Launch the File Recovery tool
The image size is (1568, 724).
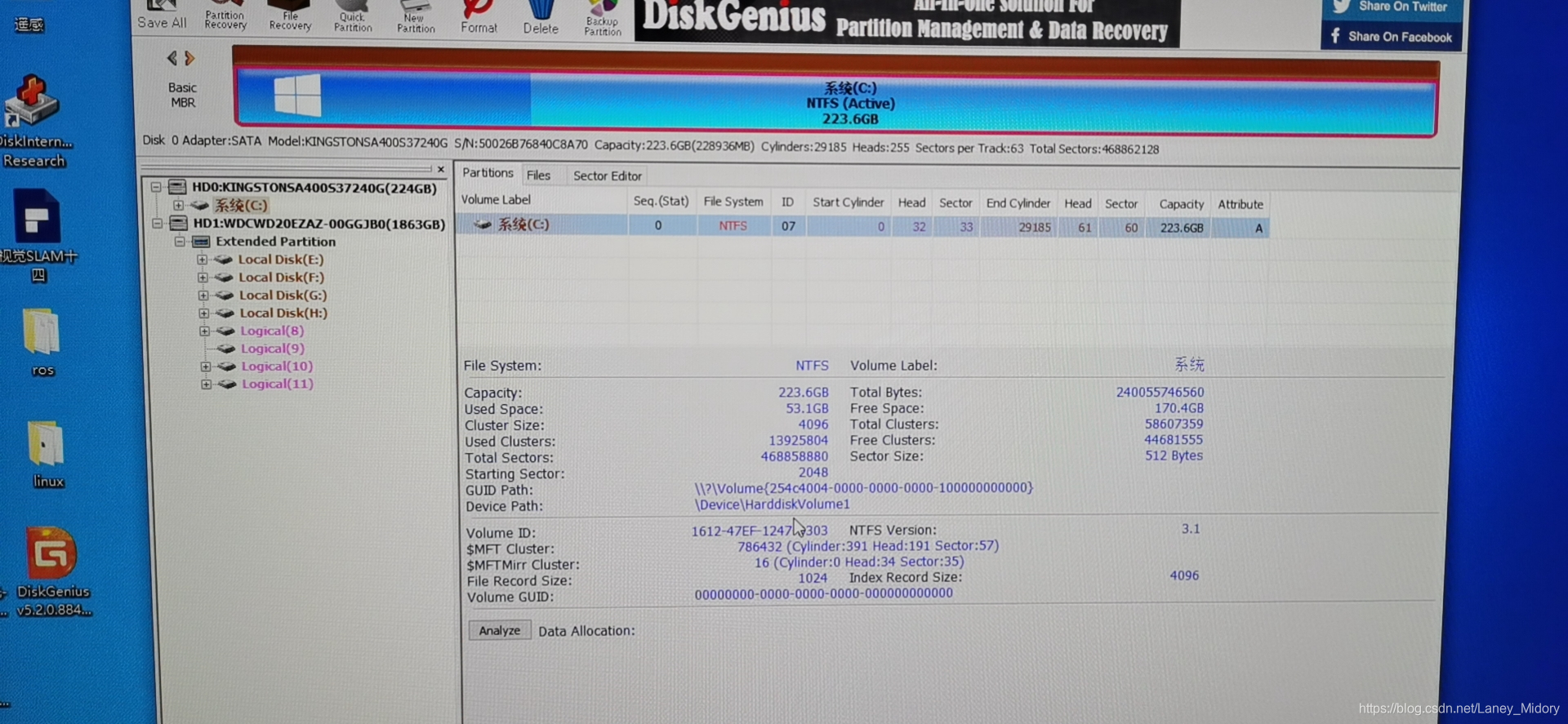290,15
